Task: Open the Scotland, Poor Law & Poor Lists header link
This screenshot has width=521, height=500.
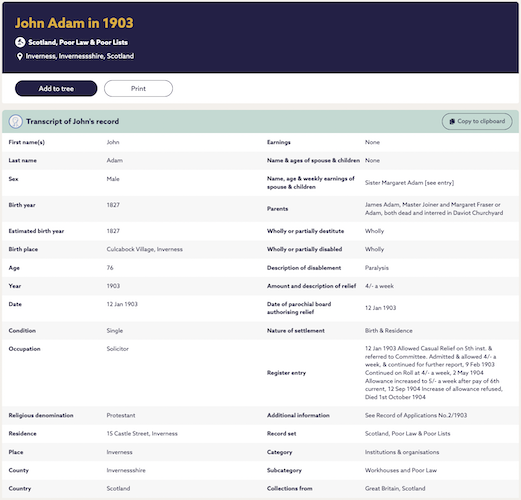Action: coord(78,42)
